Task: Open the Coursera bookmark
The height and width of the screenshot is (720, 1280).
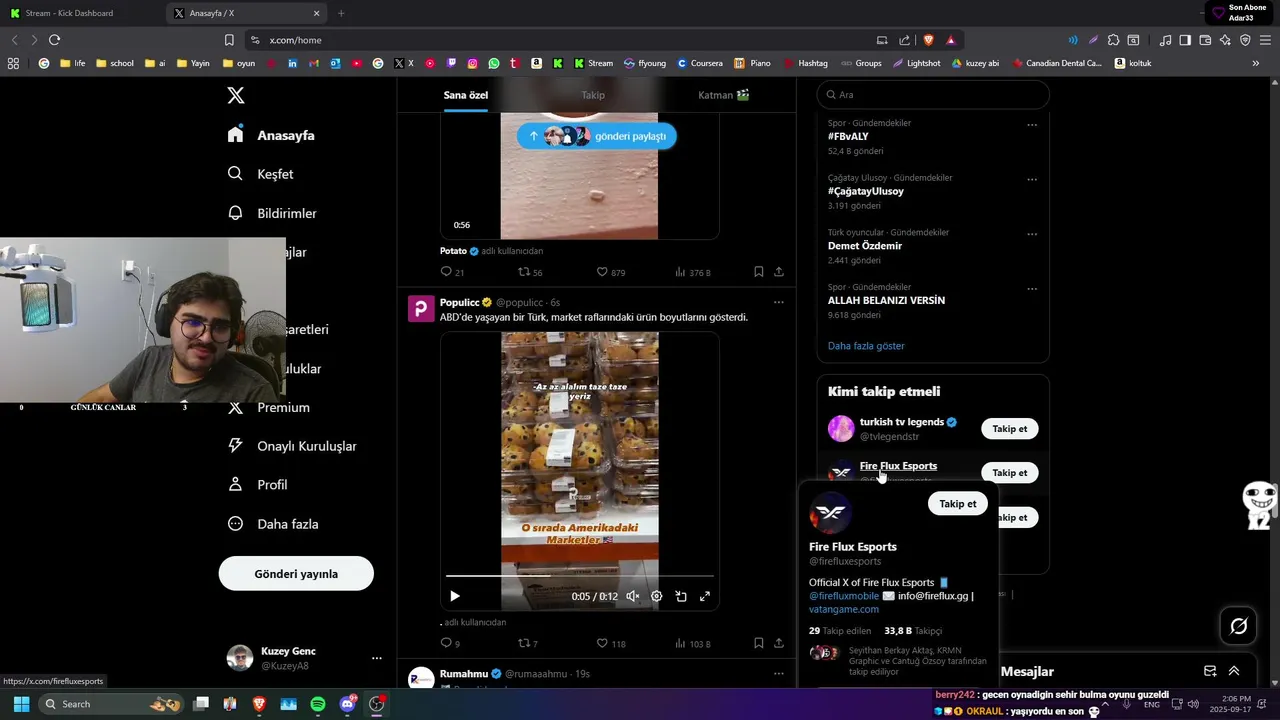Action: [699, 63]
